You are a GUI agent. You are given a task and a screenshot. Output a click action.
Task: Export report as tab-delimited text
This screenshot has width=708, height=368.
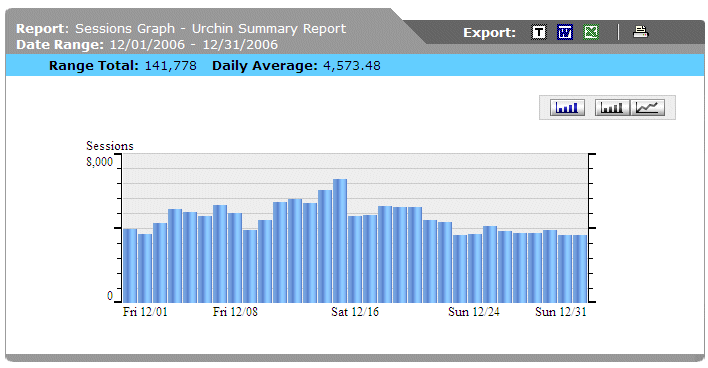pyautogui.click(x=538, y=32)
